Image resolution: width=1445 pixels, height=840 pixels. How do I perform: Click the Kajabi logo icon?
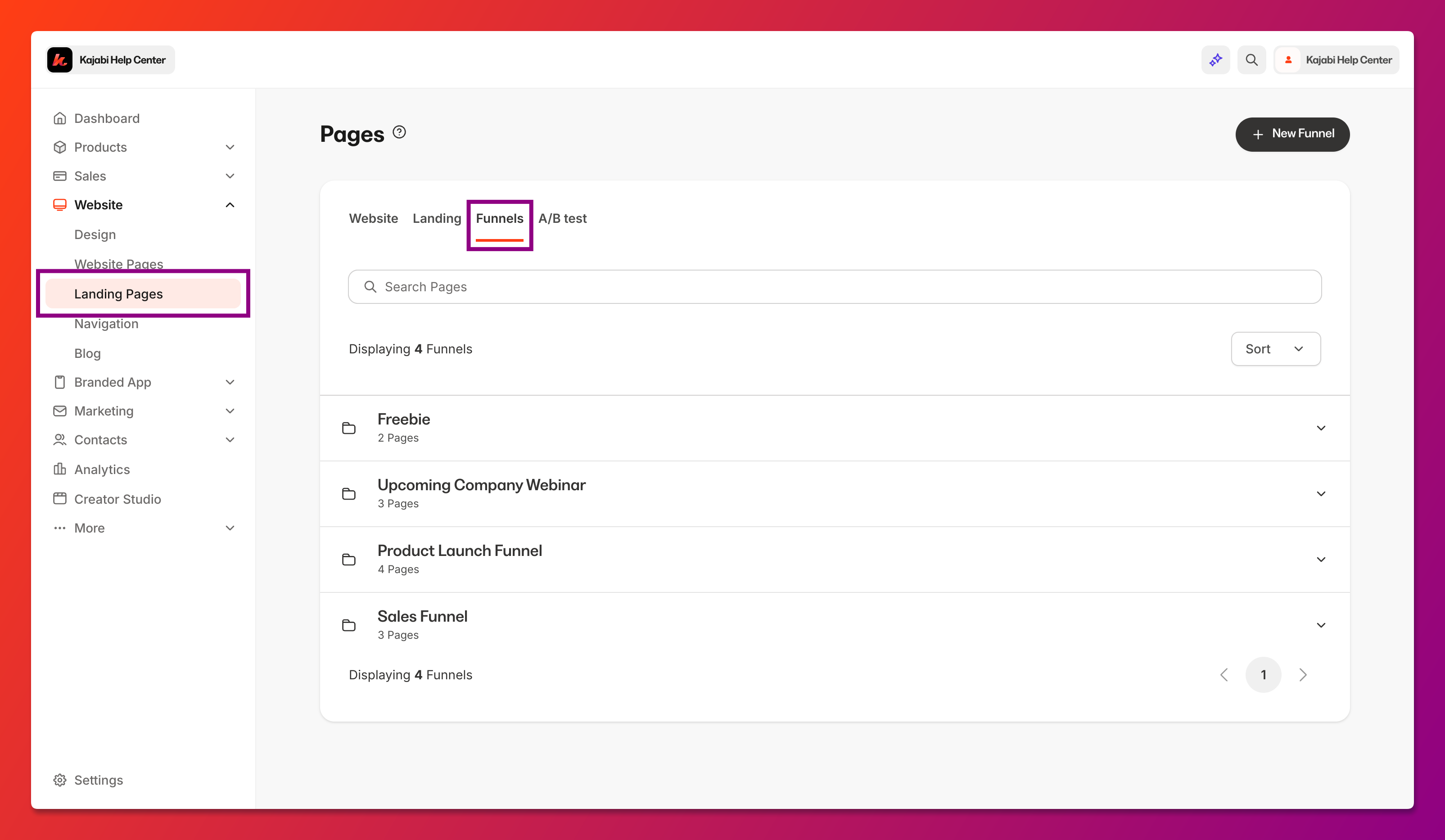(59, 59)
